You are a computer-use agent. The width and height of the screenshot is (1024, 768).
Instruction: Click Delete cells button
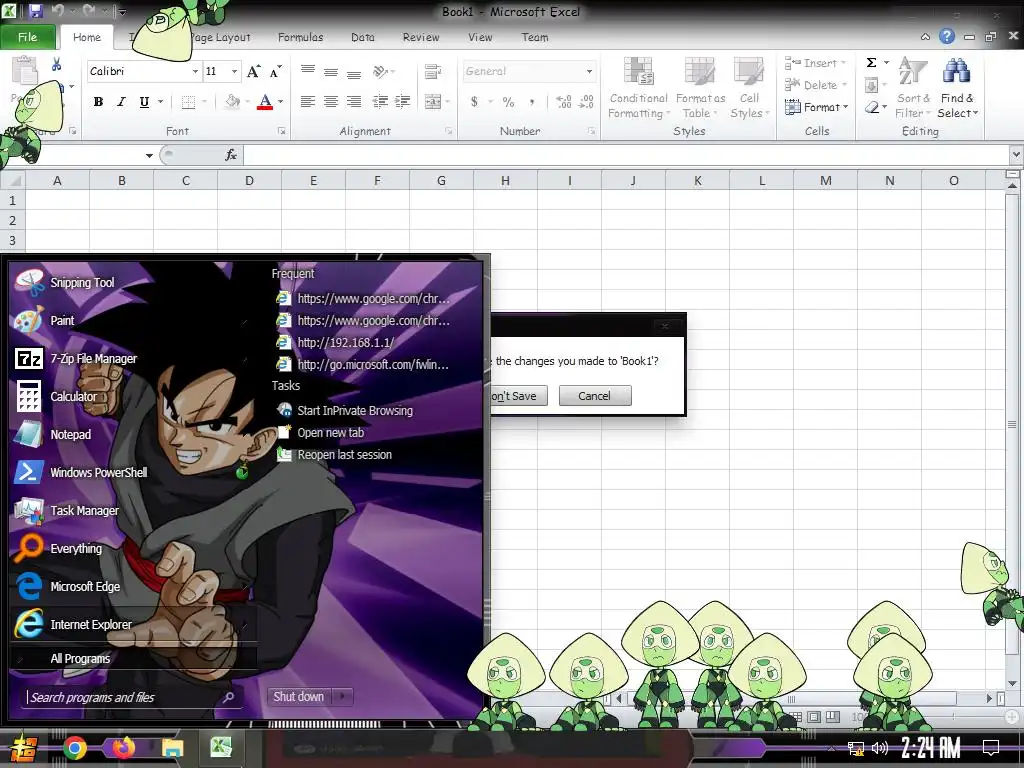(x=814, y=85)
